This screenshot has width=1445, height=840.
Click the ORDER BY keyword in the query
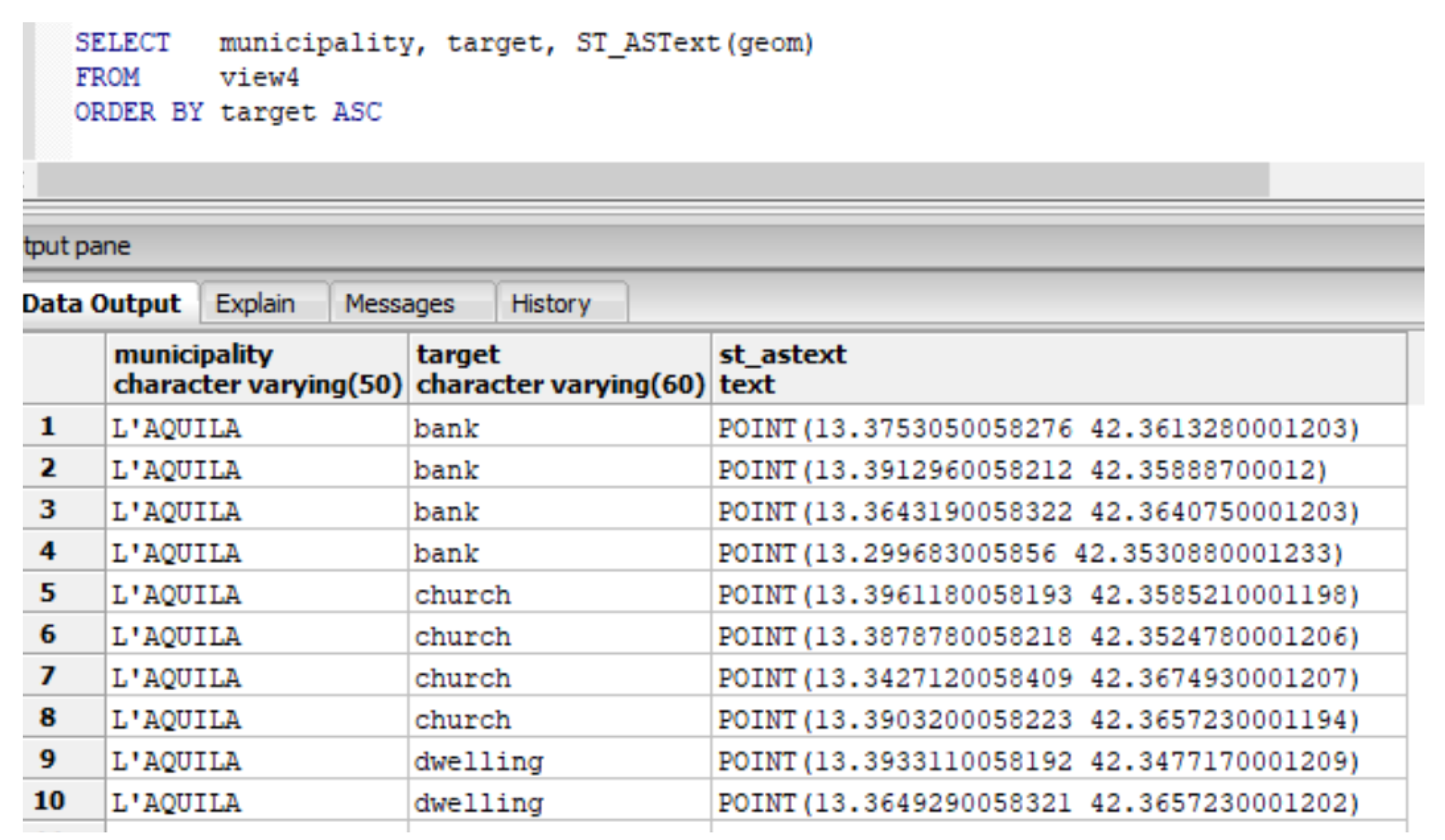(x=139, y=112)
